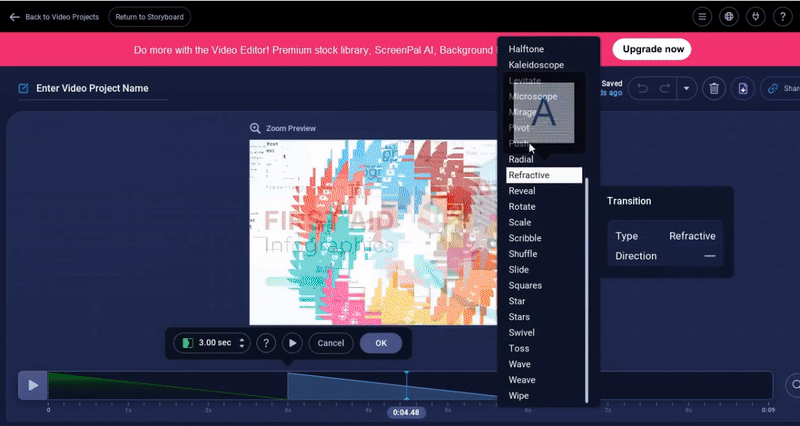Pick the Wipe transition from the list
The image size is (800, 426).
coord(518,396)
